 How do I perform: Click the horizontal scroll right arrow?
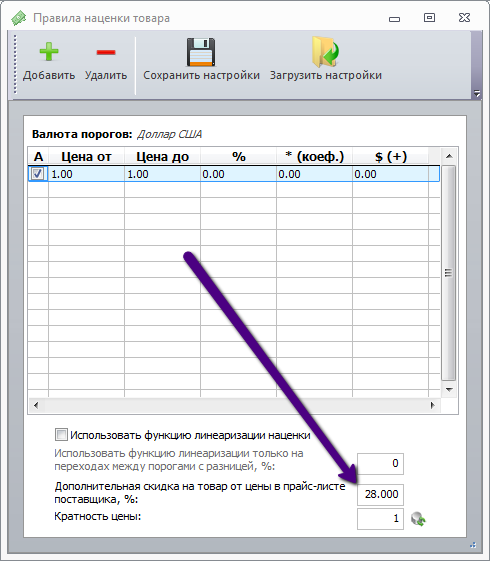point(433,405)
